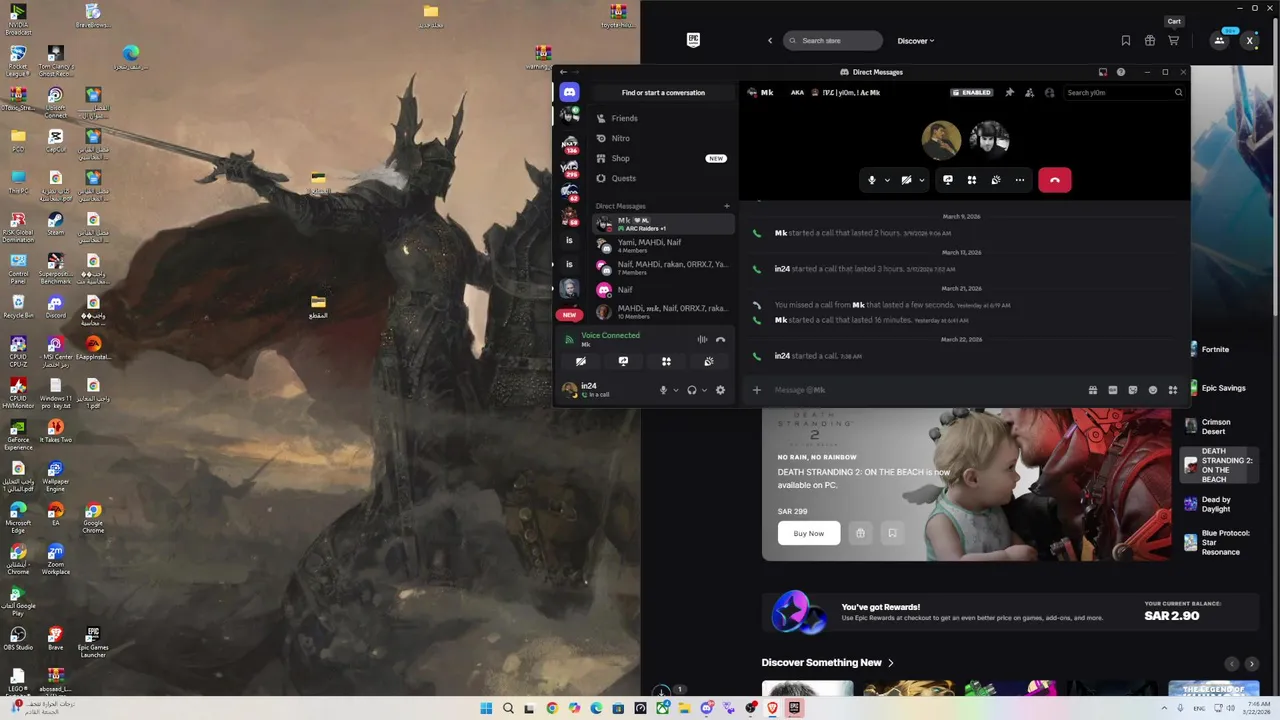Open the emoji picker in message bar
Screen dimensions: 1280x720
pos(1153,390)
